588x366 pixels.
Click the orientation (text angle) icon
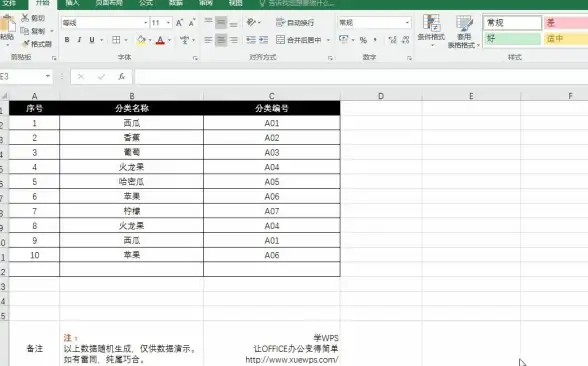[x=251, y=22]
